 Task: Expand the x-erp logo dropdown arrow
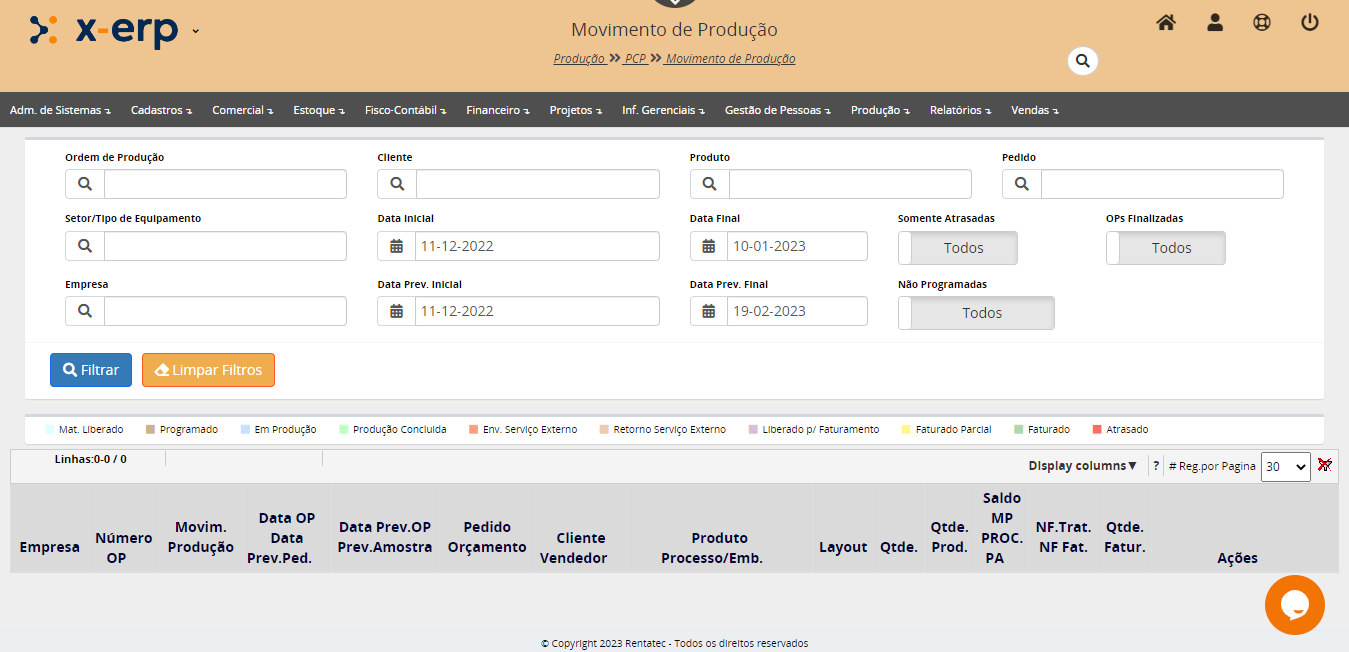[x=195, y=30]
